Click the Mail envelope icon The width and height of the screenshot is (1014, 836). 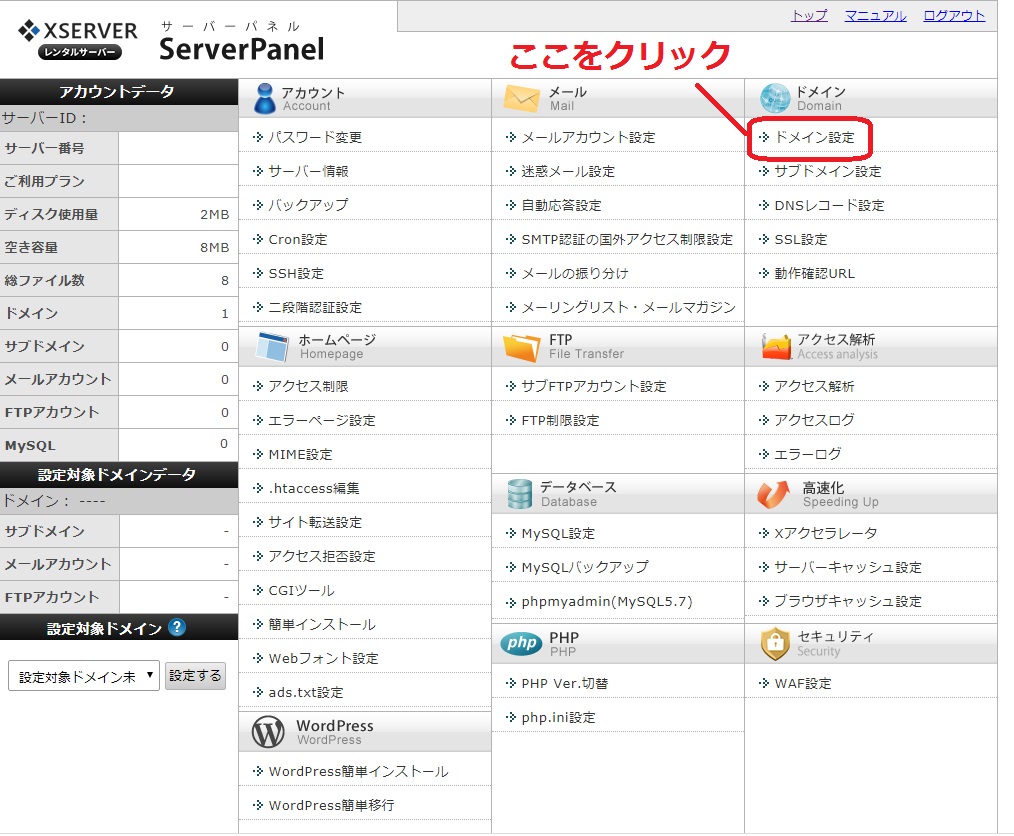(x=521, y=99)
